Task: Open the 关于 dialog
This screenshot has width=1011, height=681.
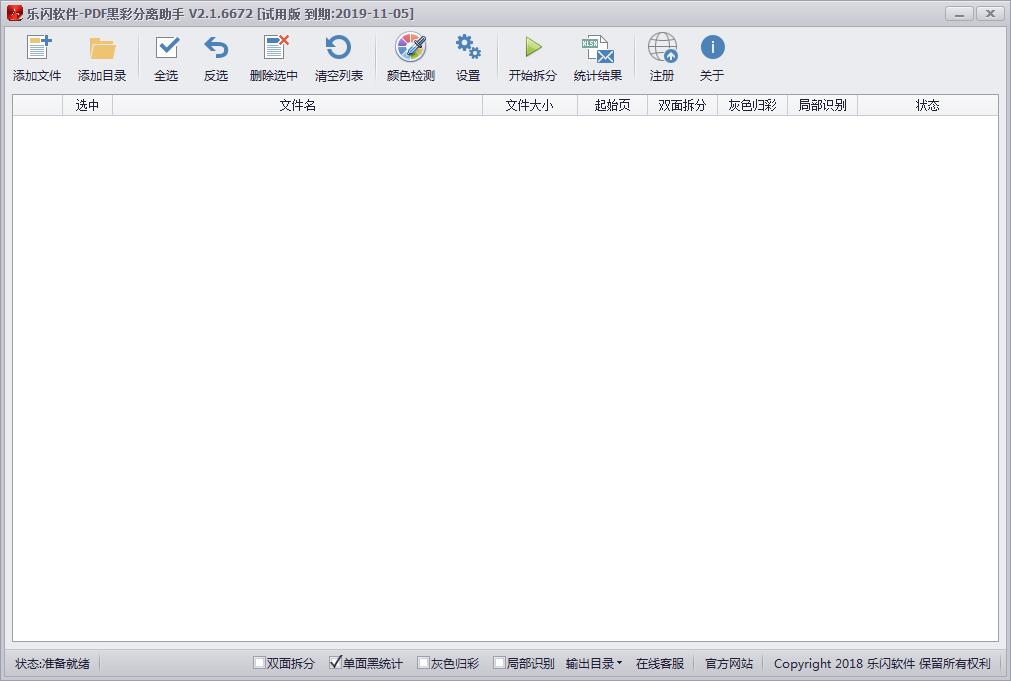Action: 711,56
